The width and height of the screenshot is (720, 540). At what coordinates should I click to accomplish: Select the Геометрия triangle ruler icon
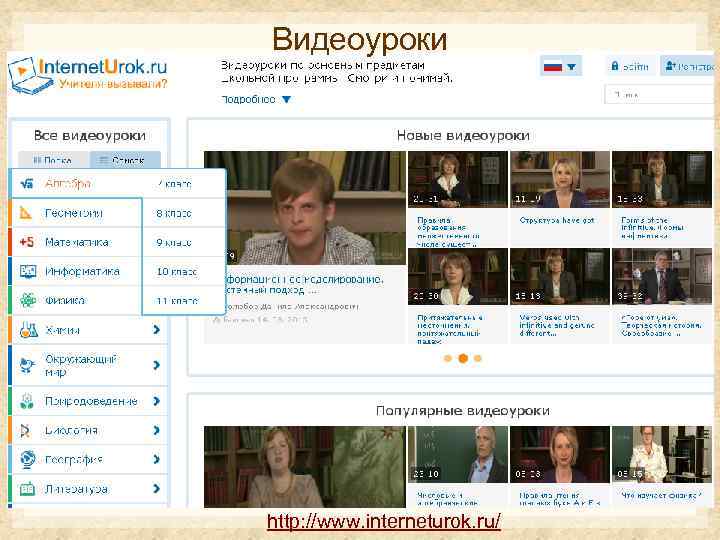26,213
